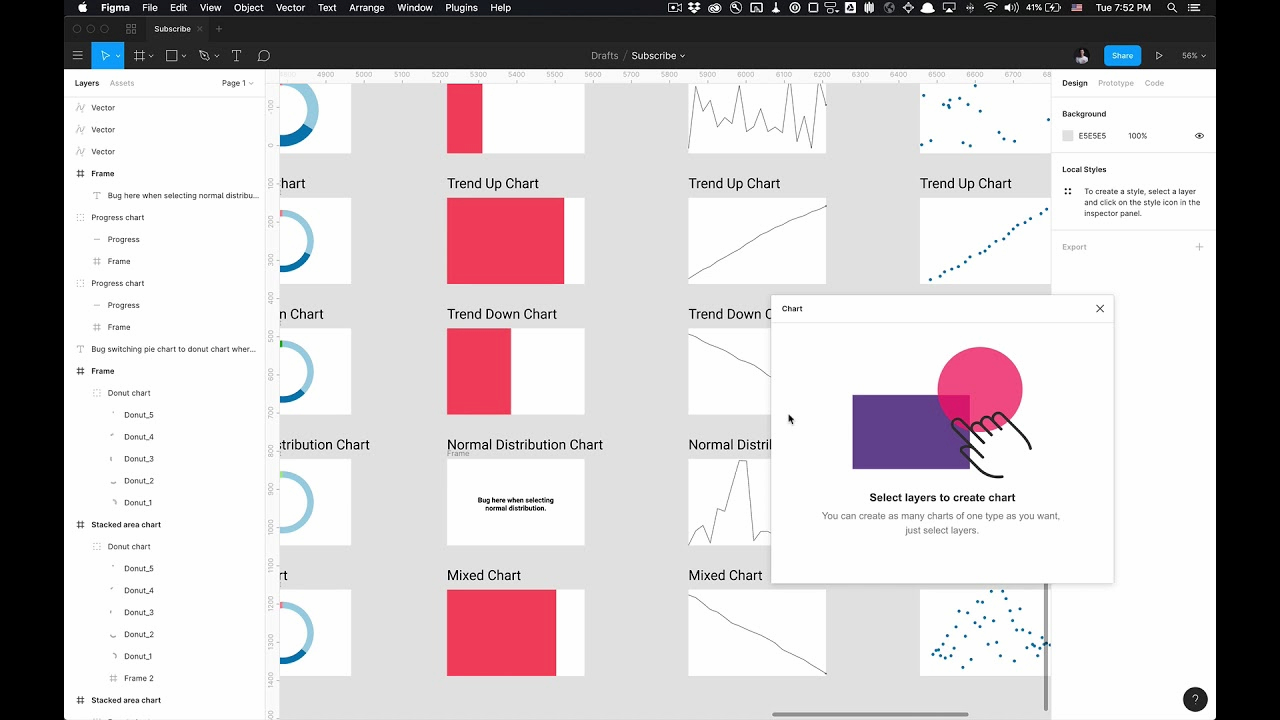1280x720 pixels.
Task: Click the Present play icon
Action: click(1159, 56)
